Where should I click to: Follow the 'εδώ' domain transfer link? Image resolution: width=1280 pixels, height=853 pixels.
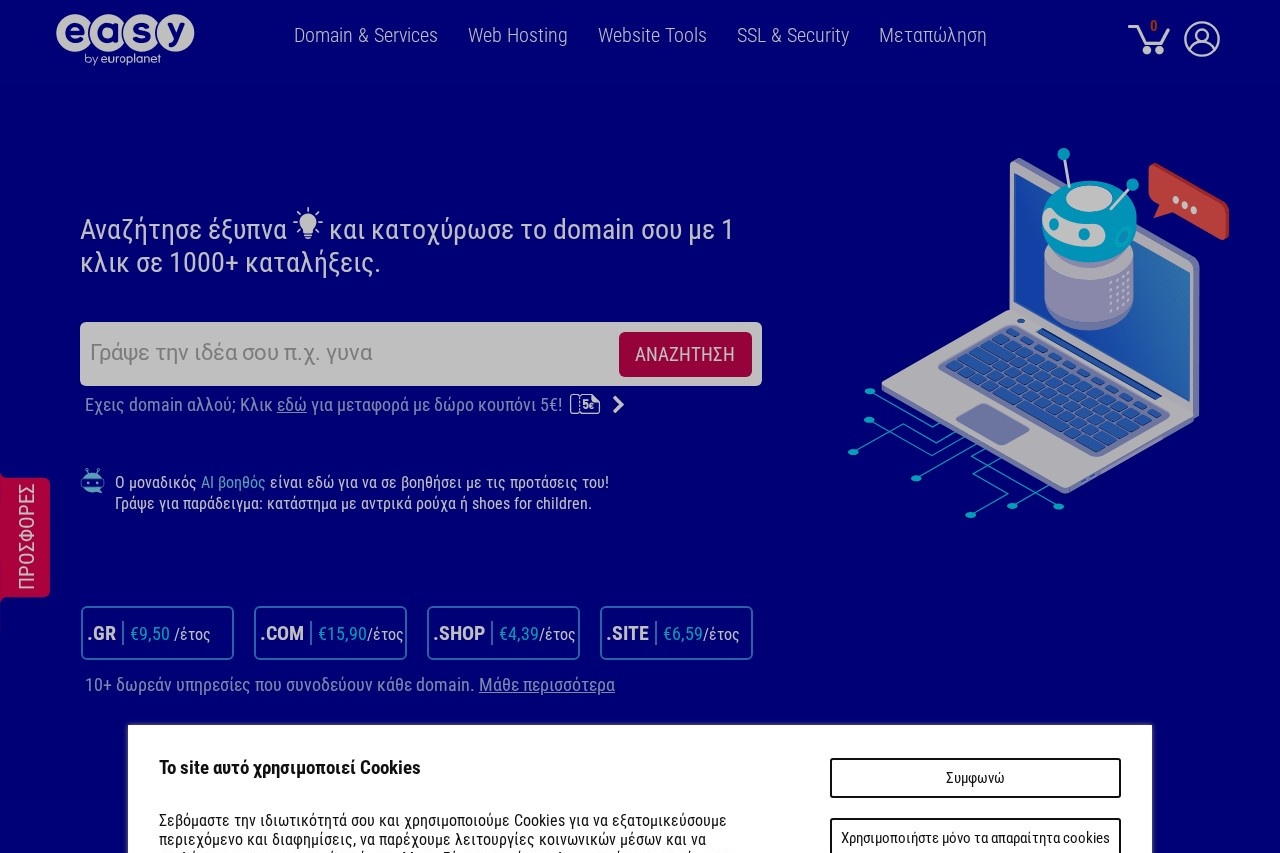pos(291,405)
